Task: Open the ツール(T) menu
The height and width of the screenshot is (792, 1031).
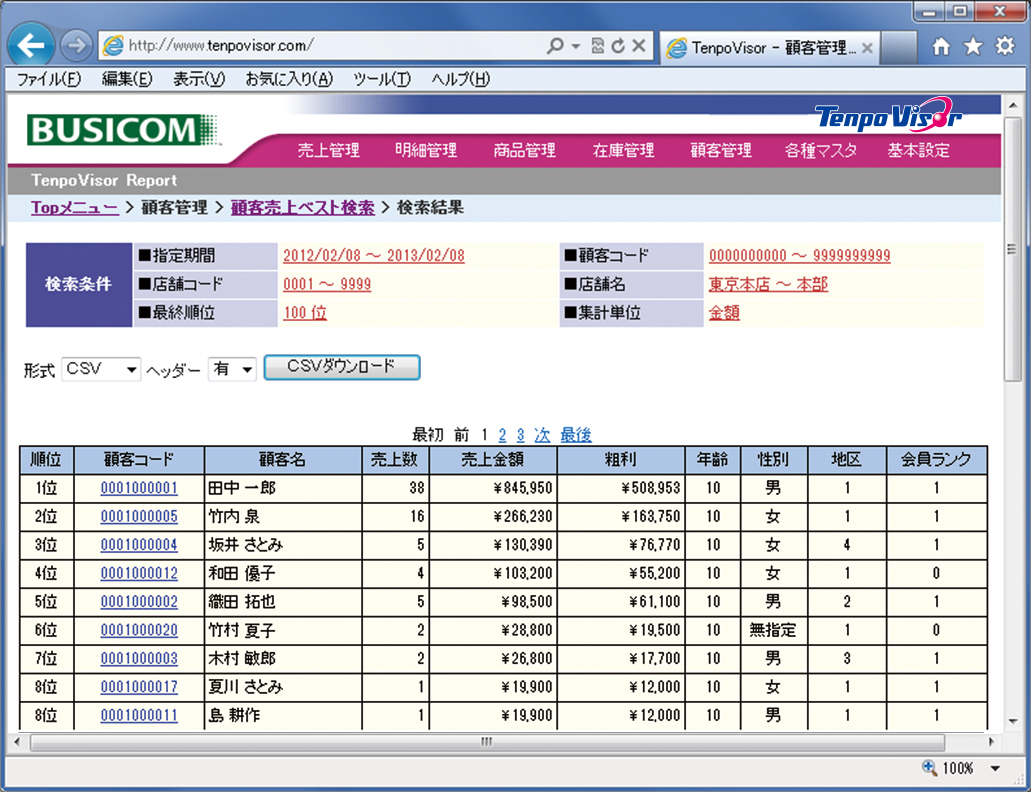Action: click(x=381, y=80)
